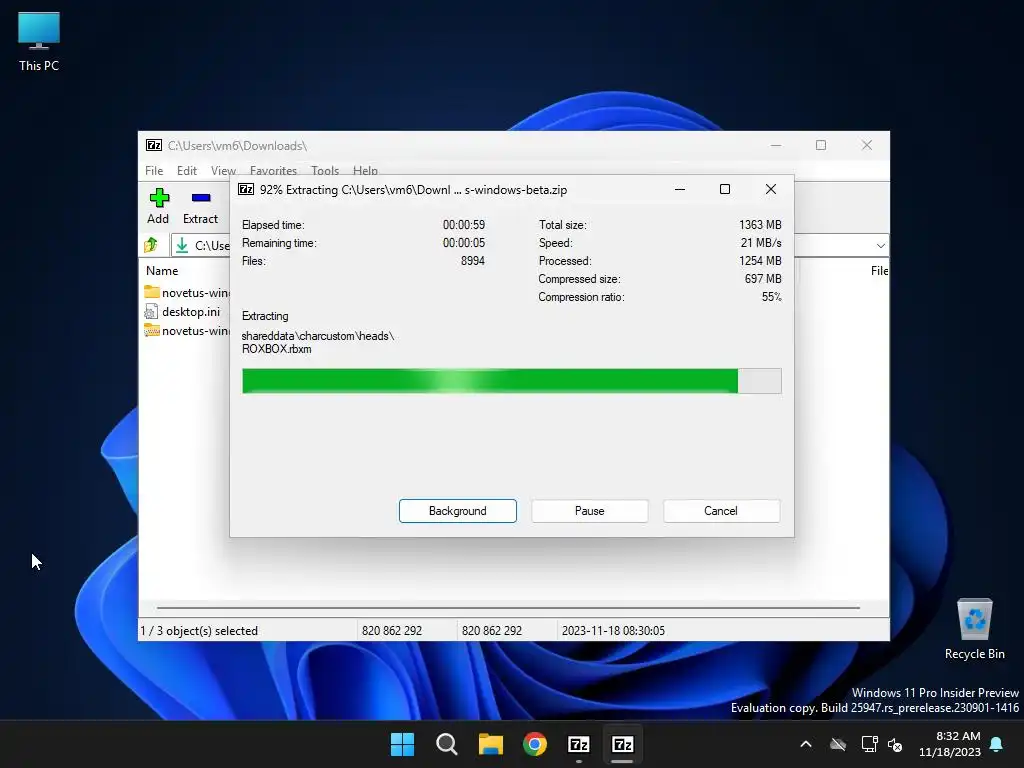Click the '1 / 3 object(s) selected' status text
The width and height of the screenshot is (1024, 768).
[x=199, y=631]
